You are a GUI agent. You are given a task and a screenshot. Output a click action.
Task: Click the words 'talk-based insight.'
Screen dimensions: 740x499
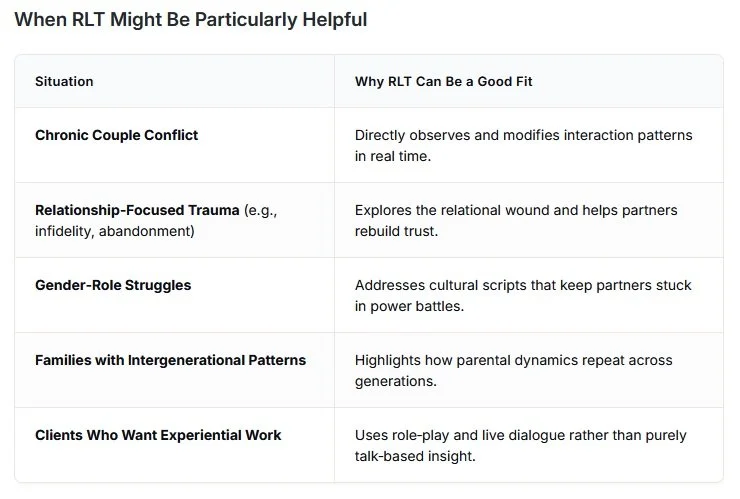tap(415, 456)
